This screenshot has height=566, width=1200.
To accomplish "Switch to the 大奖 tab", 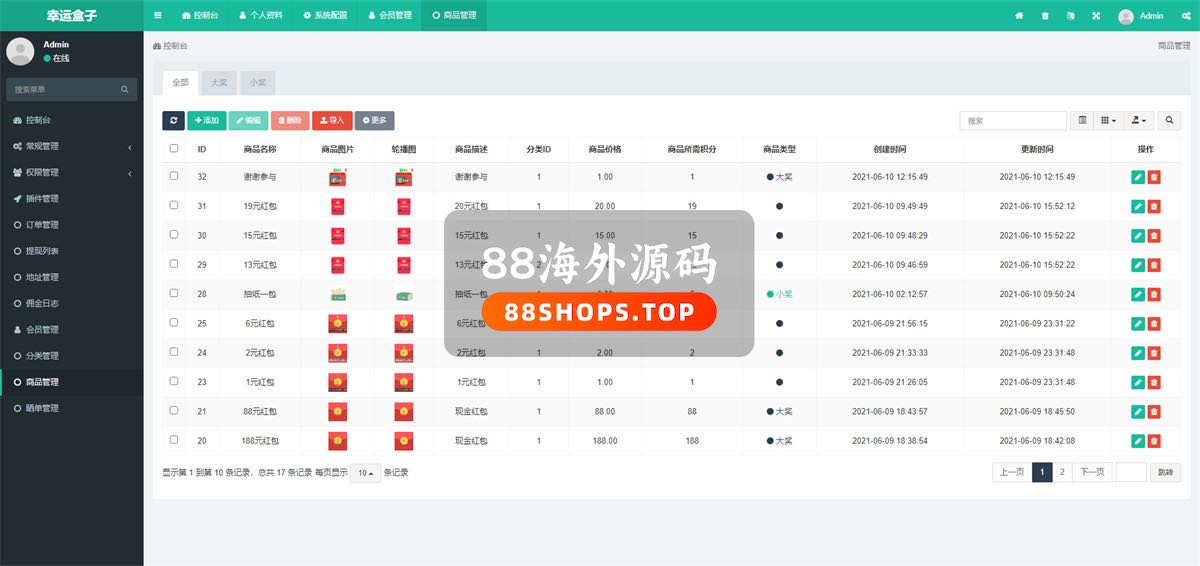I will (217, 83).
